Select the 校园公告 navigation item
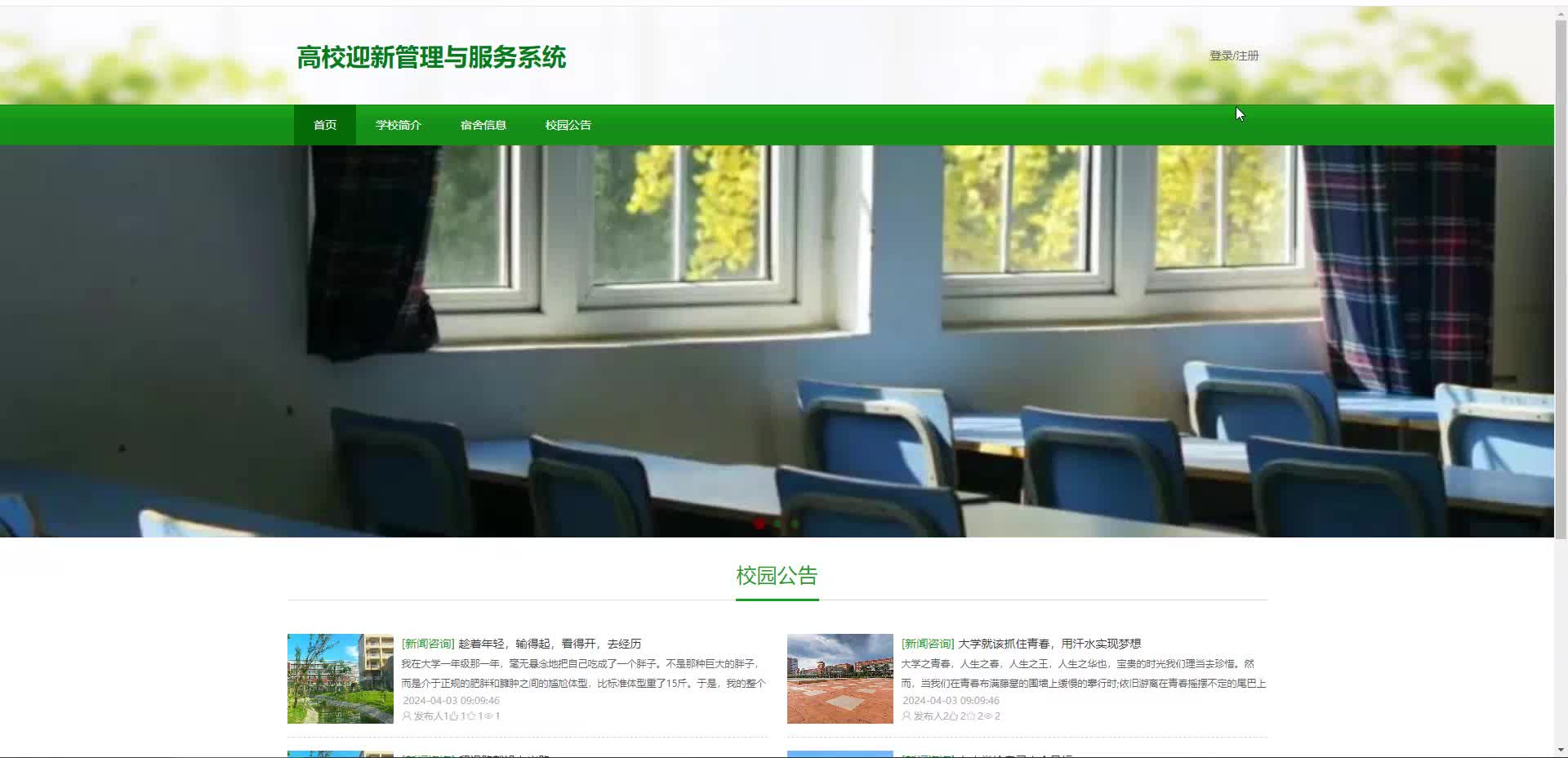The image size is (1568, 758). tap(568, 125)
